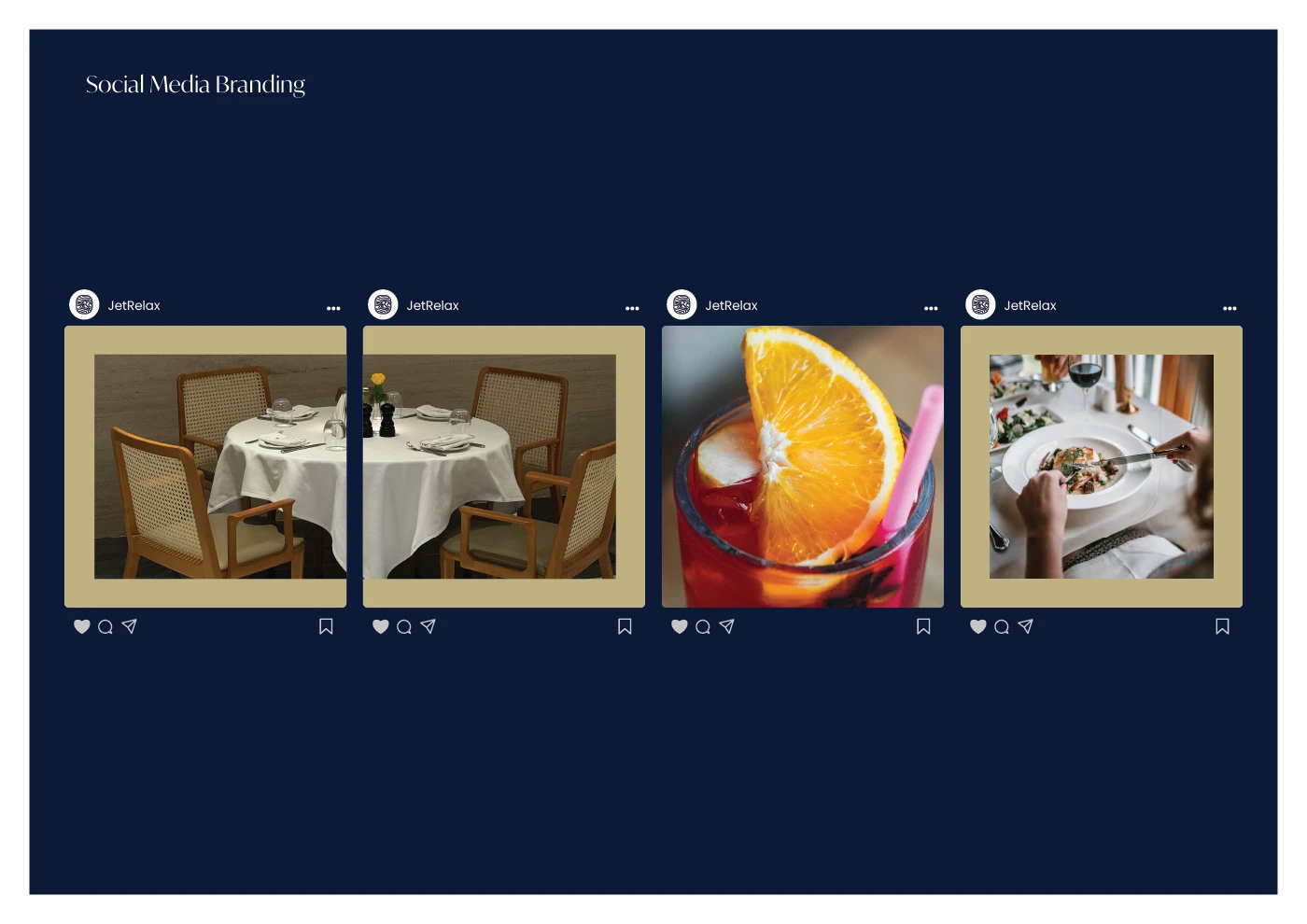Open the orange cocktail photo

click(x=803, y=467)
